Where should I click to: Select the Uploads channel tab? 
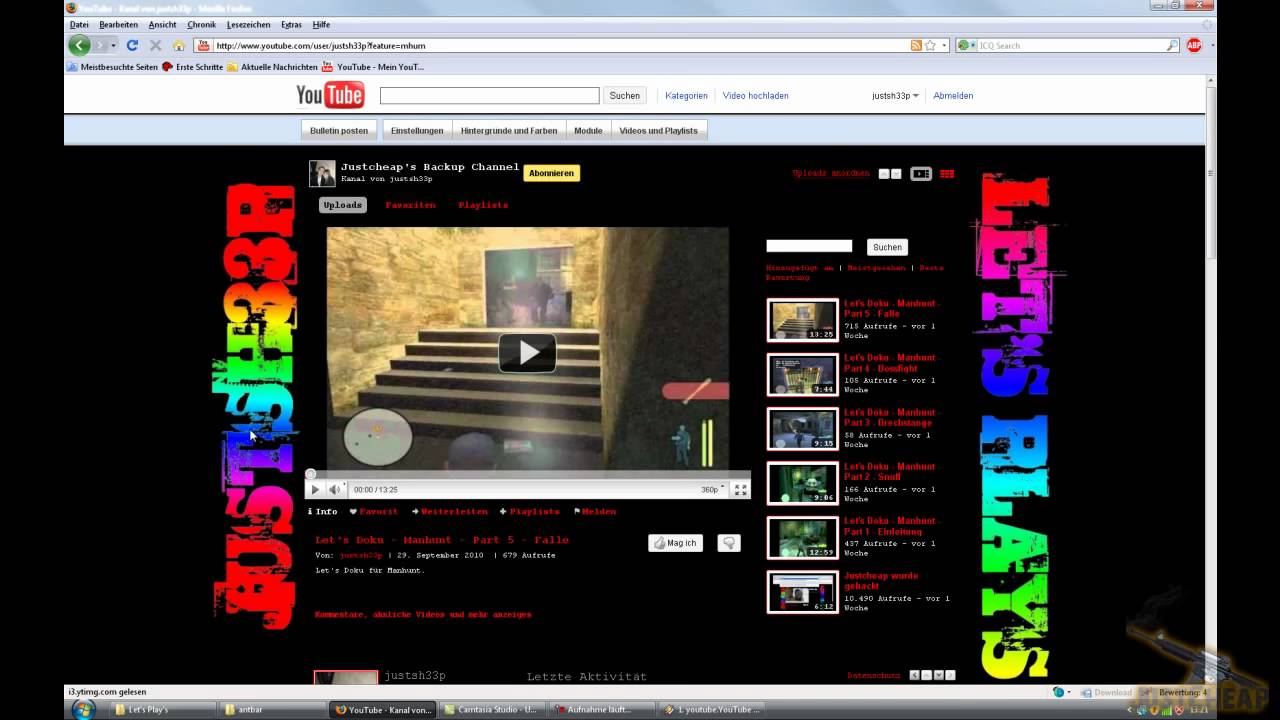point(343,205)
